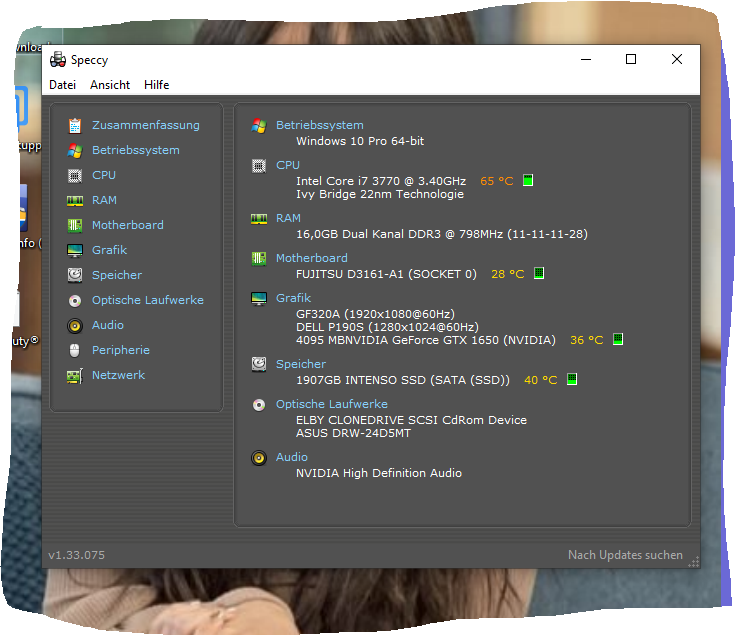Screen dimensions: 735x636
Task: Click the Peripherie mouse icon in sidebar
Action: [75, 350]
